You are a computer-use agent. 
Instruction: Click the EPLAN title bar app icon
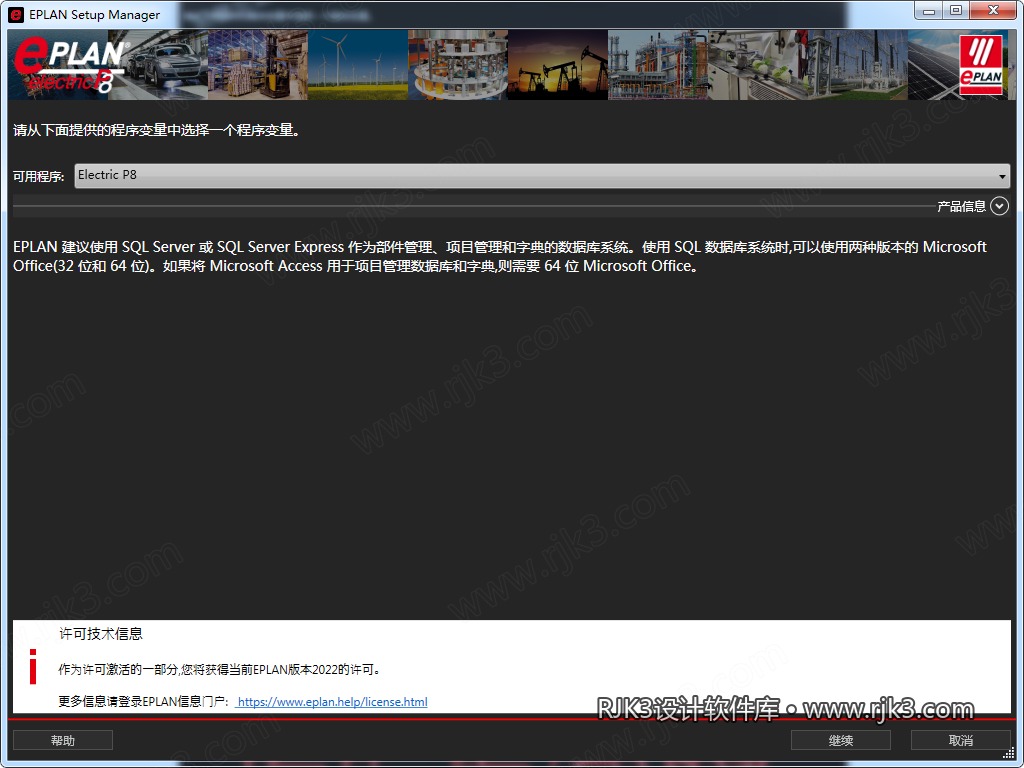click(x=16, y=14)
